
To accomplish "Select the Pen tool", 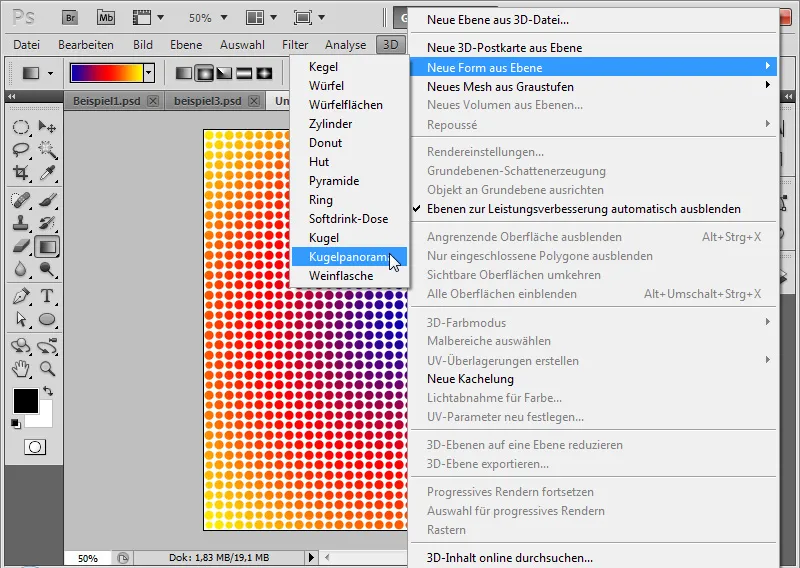I will (x=21, y=296).
